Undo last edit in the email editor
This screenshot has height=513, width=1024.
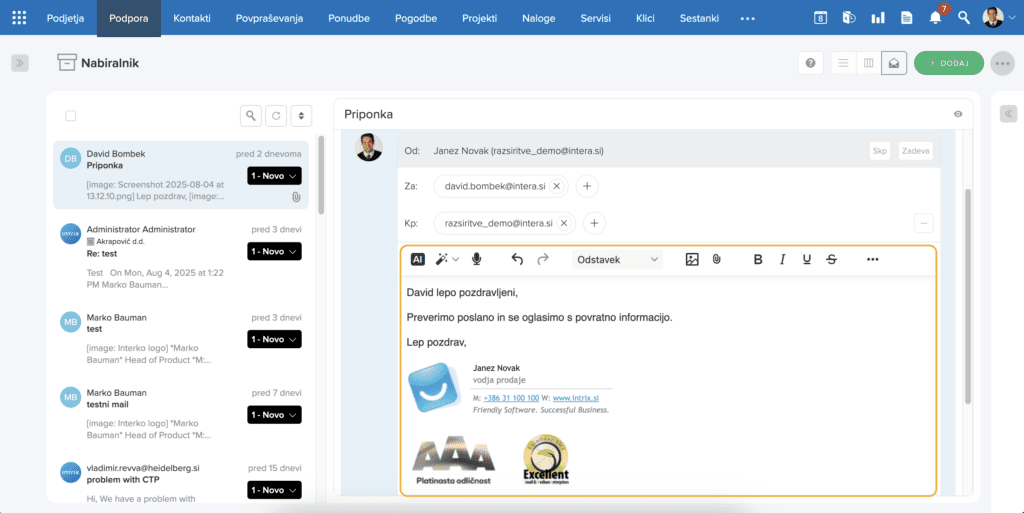pyautogui.click(x=517, y=259)
